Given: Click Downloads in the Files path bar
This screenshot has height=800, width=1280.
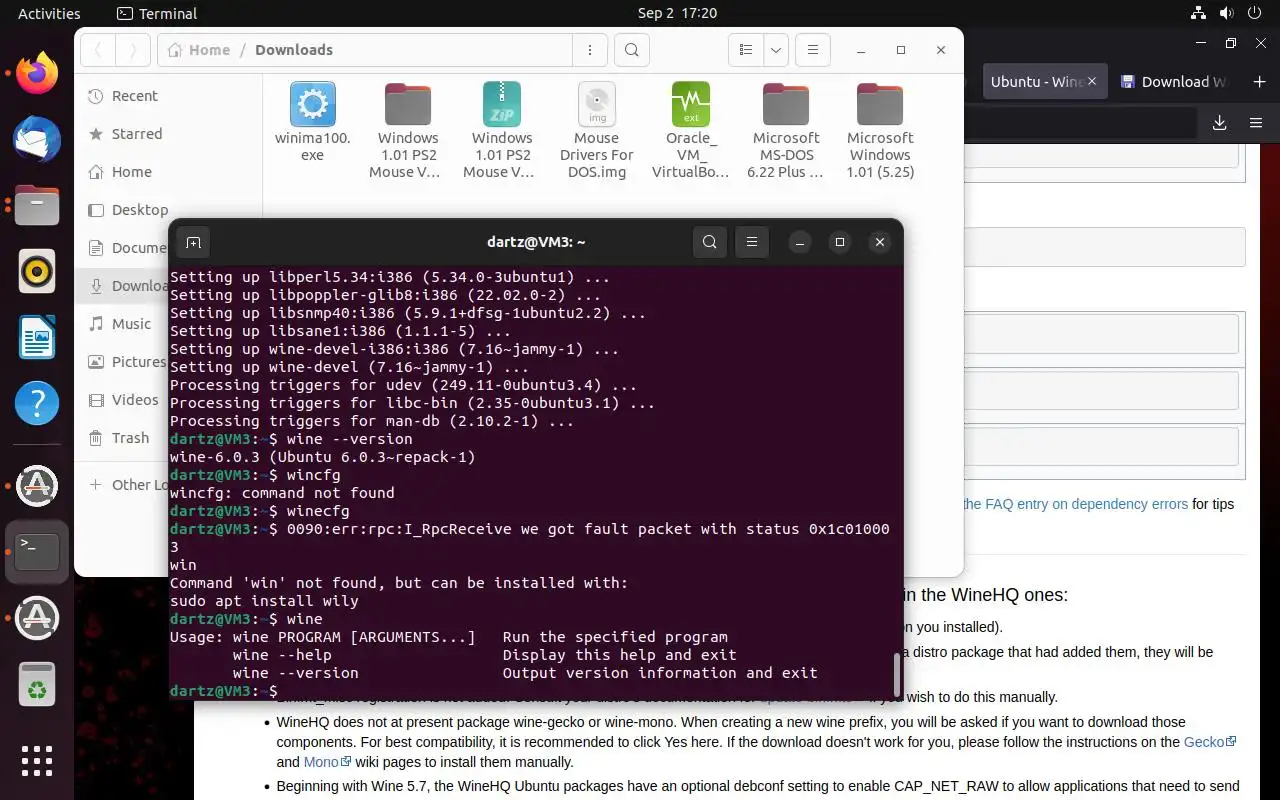Looking at the screenshot, I should point(294,50).
